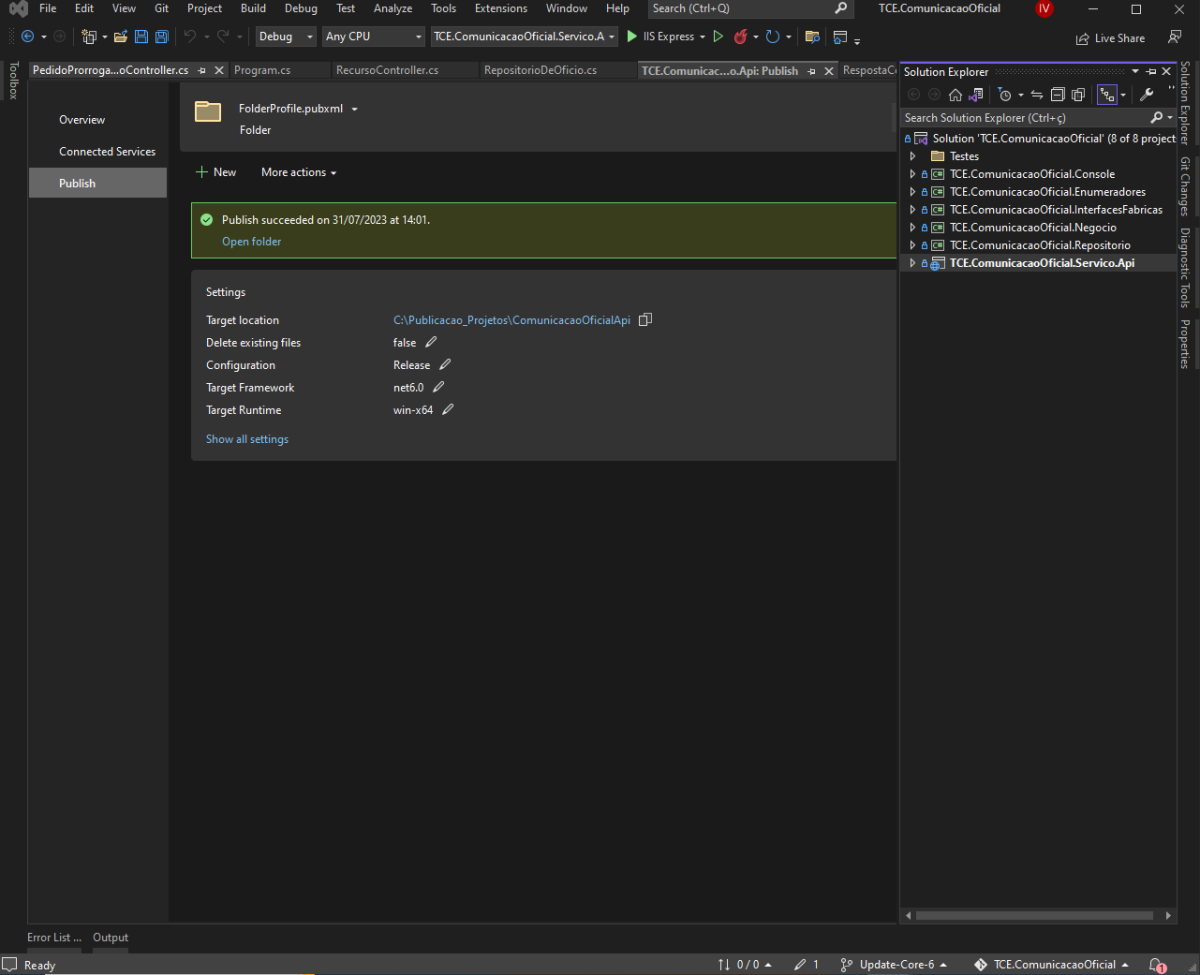Viewport: 1200px width, 975px height.
Task: Expand the More actions dropdown
Action: pos(298,172)
